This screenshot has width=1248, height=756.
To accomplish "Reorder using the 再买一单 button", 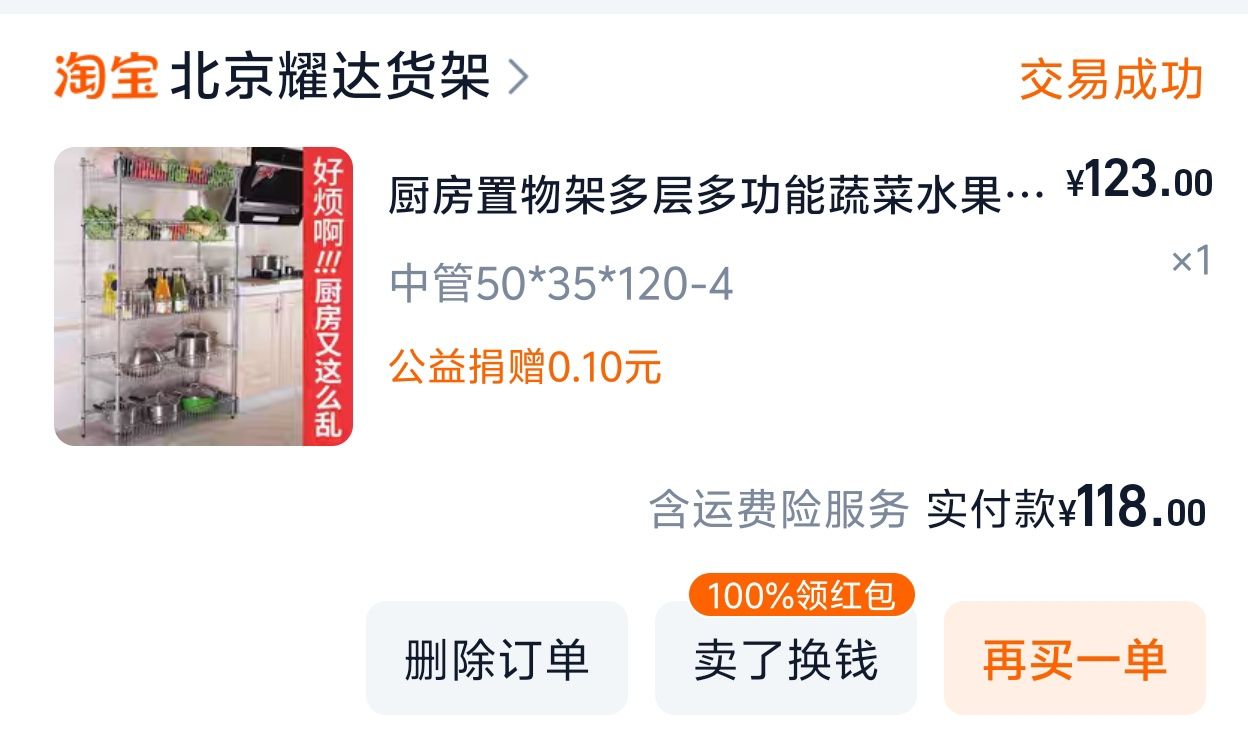I will coord(1075,658).
